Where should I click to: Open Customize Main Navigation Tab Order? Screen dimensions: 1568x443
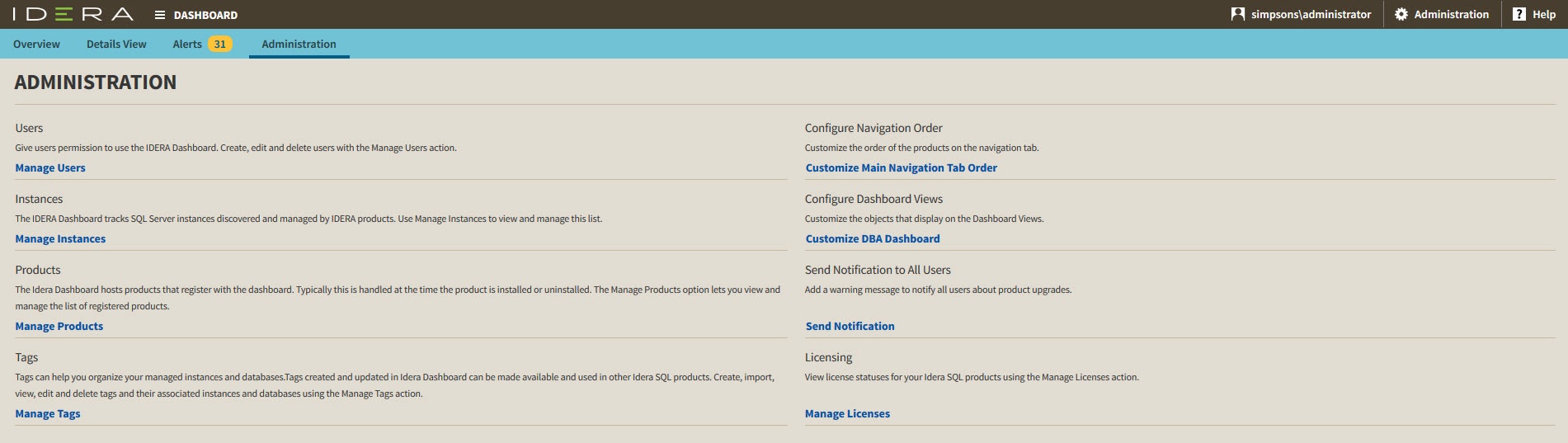click(x=902, y=167)
